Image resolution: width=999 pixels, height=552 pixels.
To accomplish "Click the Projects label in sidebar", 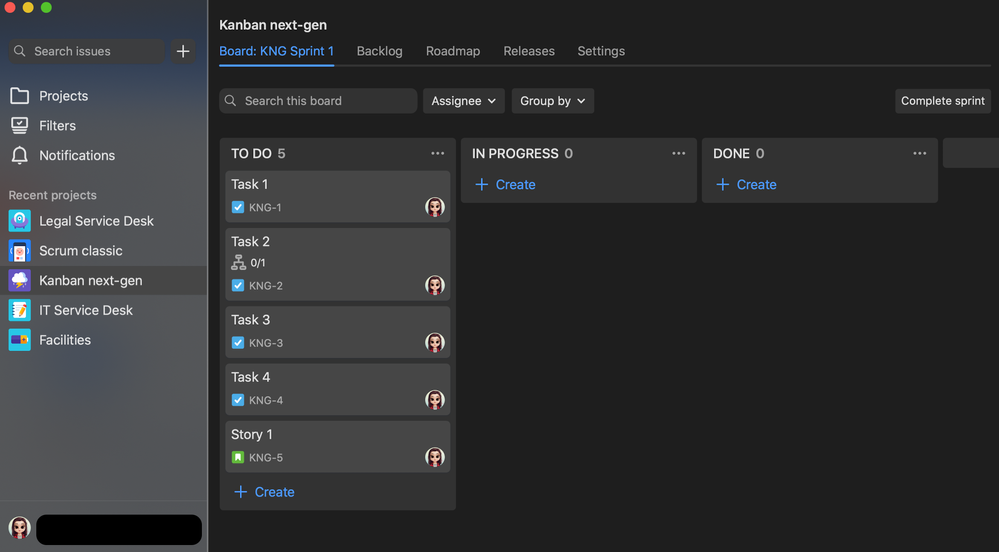I will (64, 96).
